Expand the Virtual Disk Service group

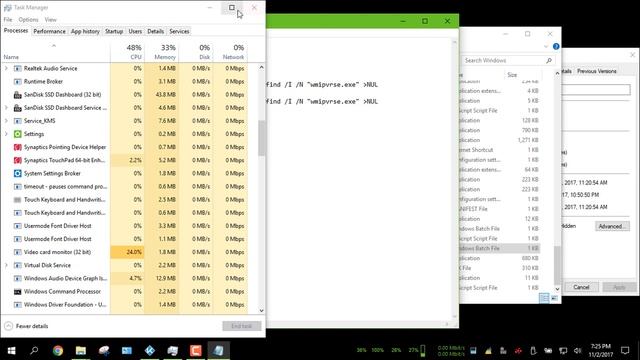click(6, 265)
